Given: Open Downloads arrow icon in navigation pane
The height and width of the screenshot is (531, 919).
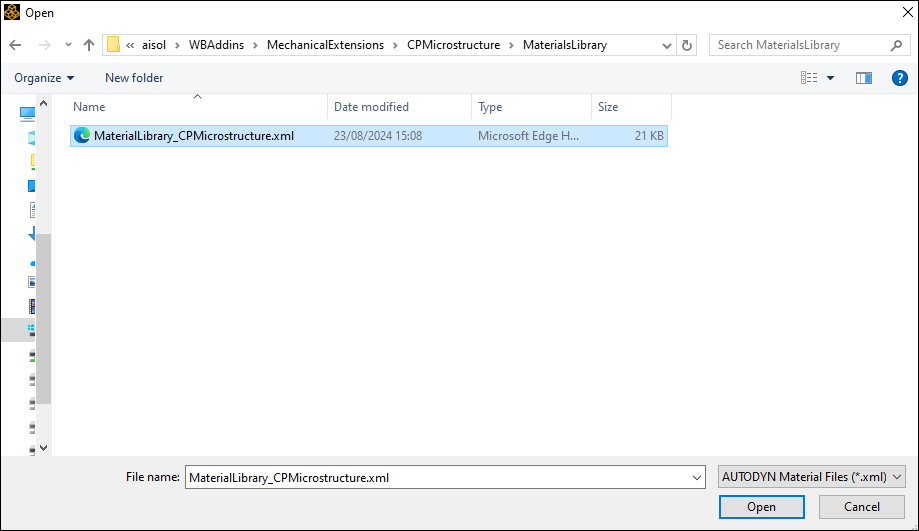Looking at the screenshot, I should coord(32,234).
